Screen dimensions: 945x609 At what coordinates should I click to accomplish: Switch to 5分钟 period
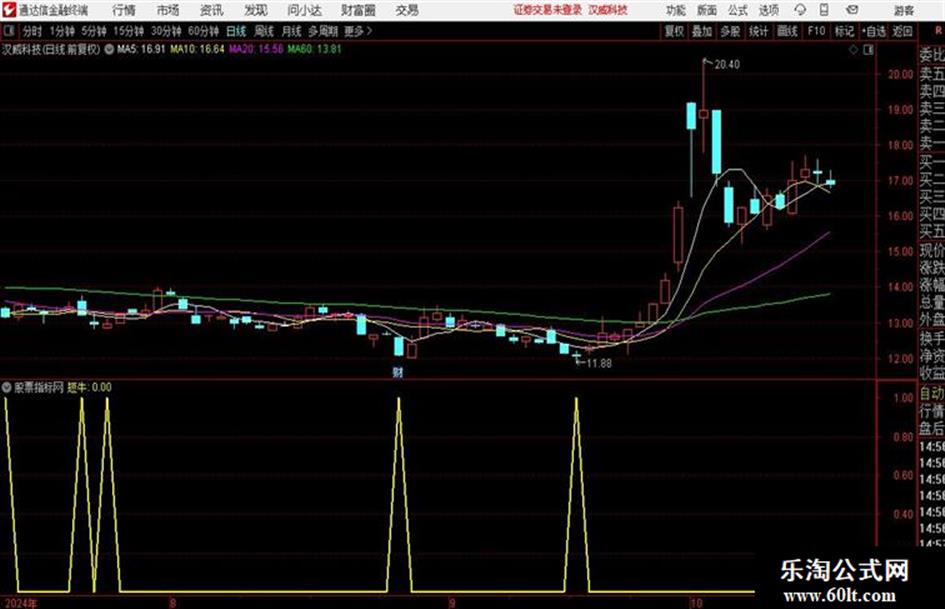[94, 31]
